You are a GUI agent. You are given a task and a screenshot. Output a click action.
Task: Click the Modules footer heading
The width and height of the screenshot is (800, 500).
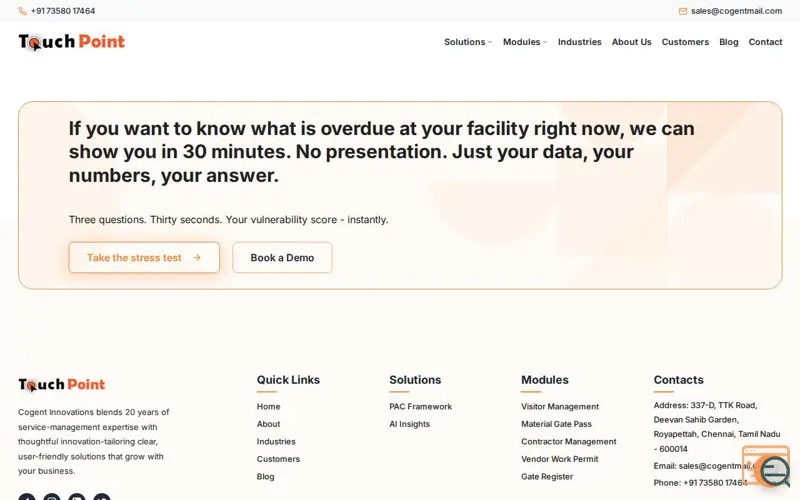(x=544, y=380)
